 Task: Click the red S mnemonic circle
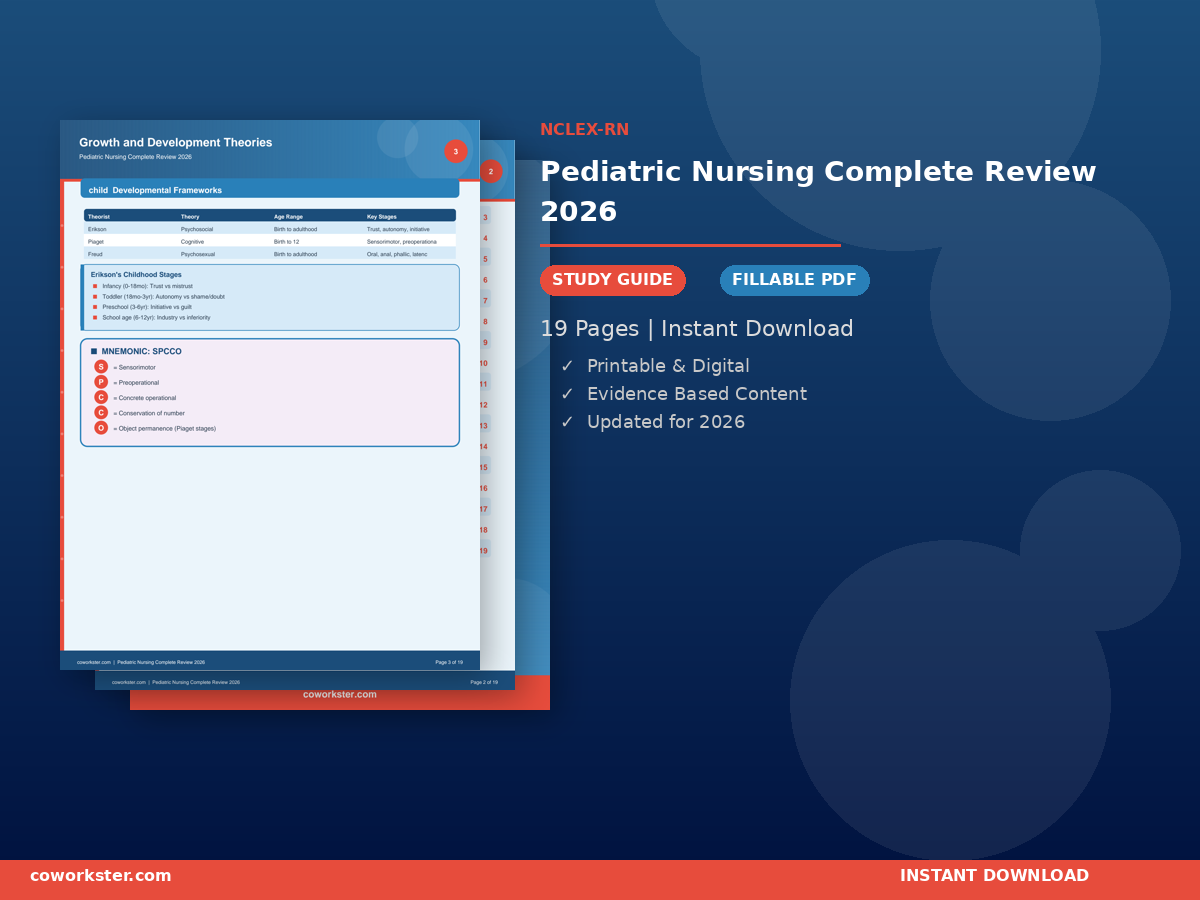[x=101, y=367]
